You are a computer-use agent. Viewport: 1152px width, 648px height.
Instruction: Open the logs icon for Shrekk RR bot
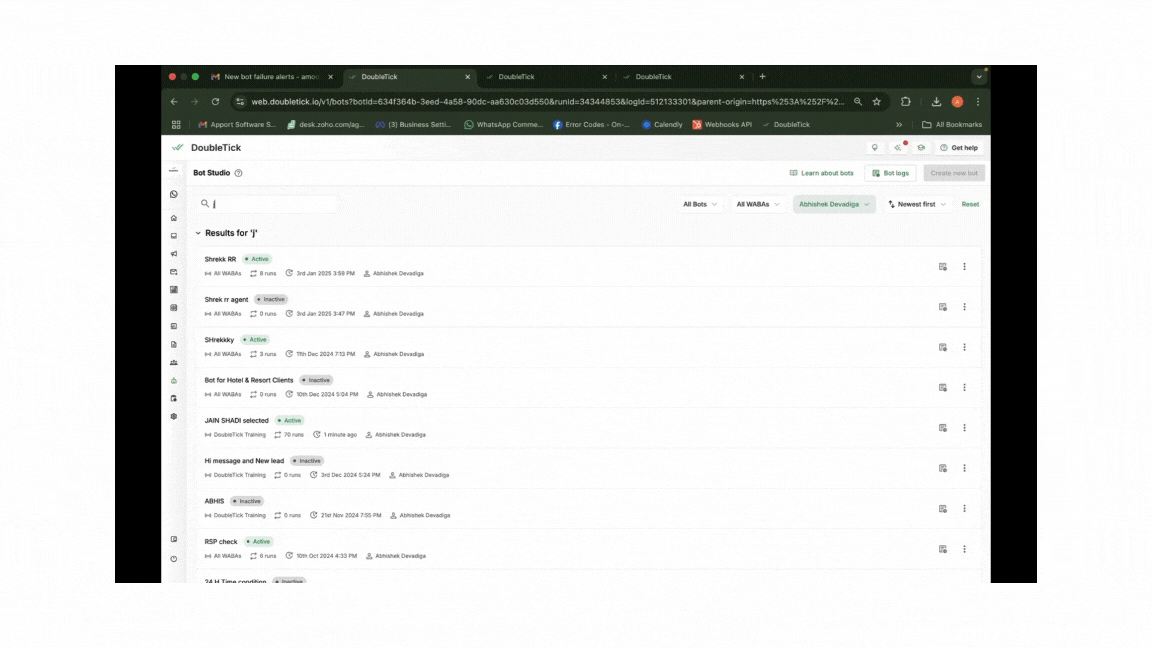(x=942, y=267)
